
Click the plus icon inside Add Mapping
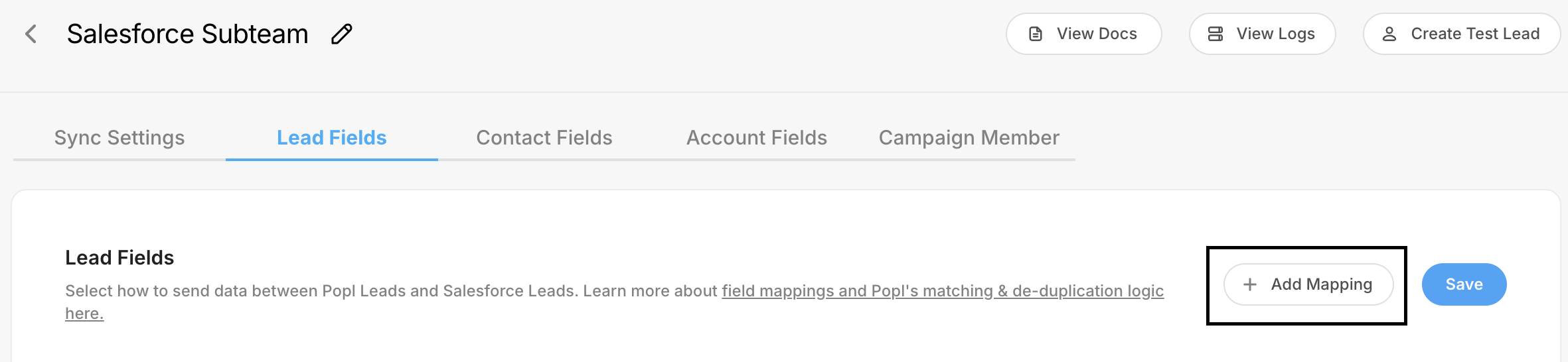(1250, 284)
